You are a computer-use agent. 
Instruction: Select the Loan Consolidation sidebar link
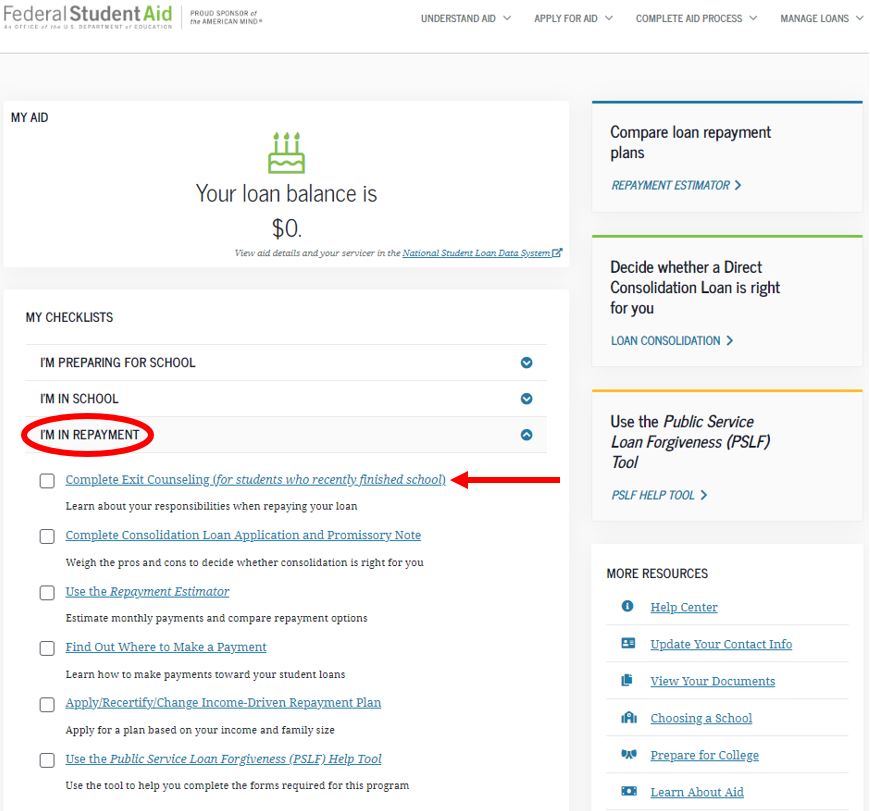point(671,341)
